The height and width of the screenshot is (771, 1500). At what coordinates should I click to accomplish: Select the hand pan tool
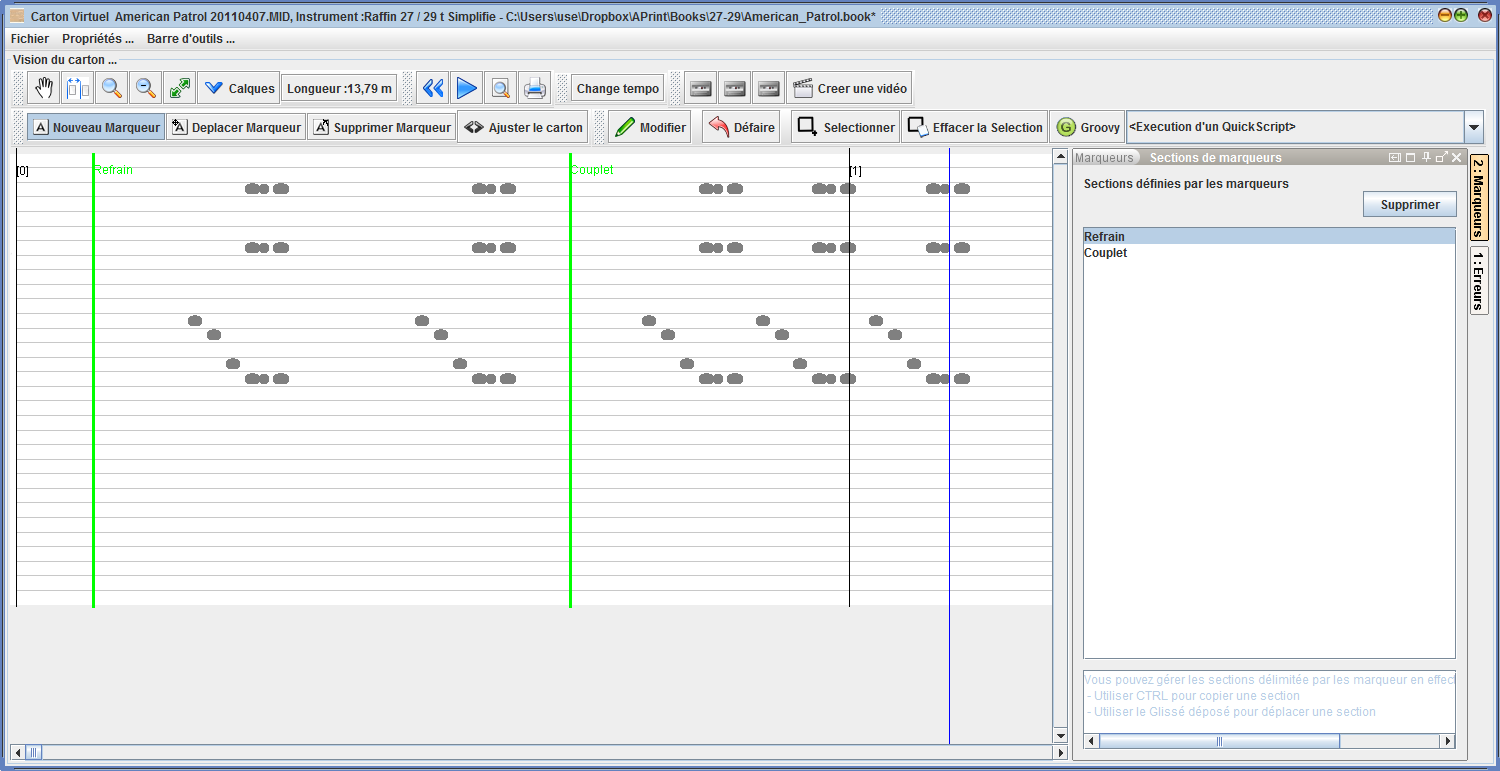point(43,88)
